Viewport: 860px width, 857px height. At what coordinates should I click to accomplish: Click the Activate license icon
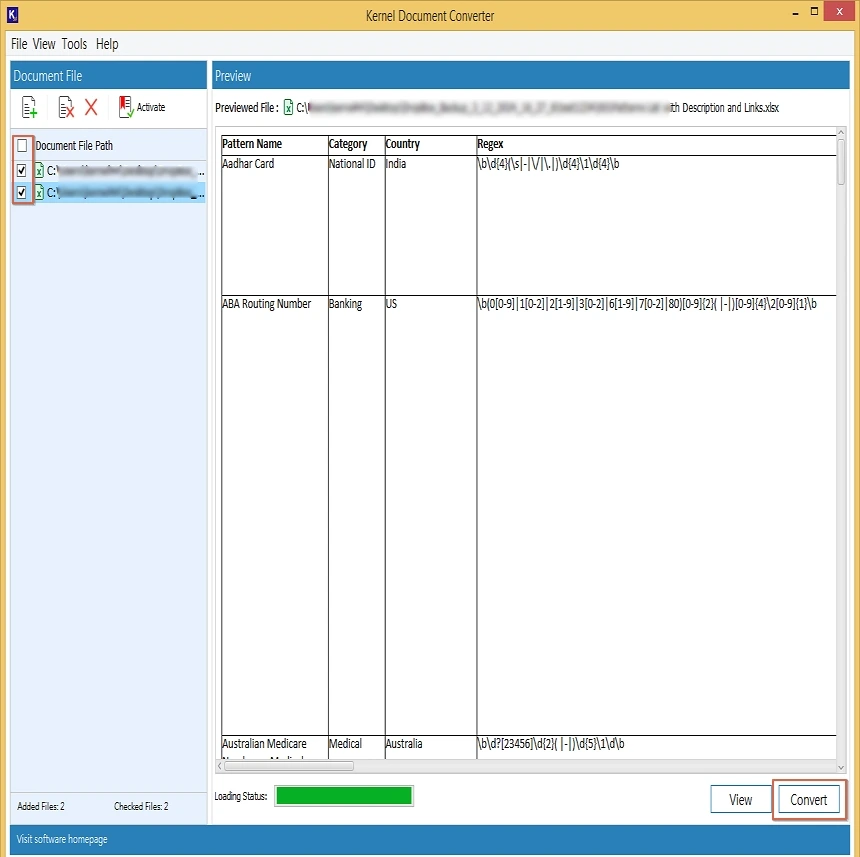pos(126,107)
